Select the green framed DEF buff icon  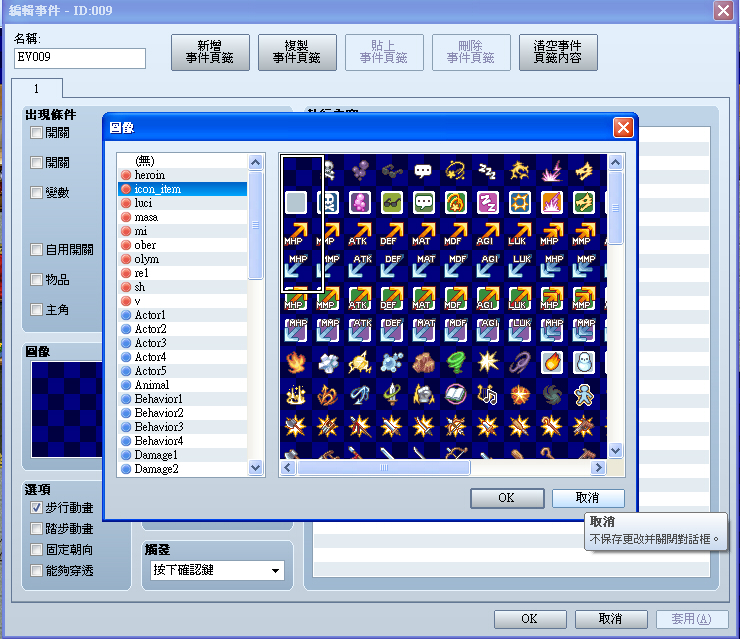click(x=392, y=298)
